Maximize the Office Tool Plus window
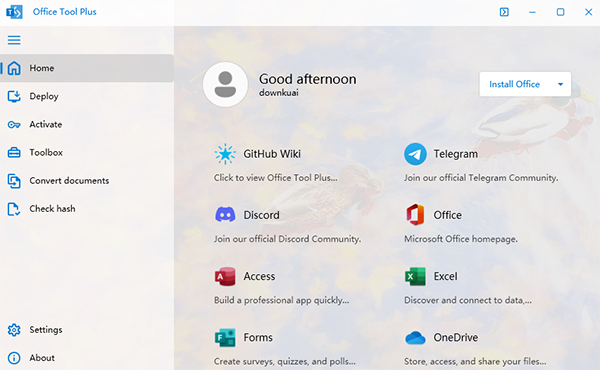Image resolution: width=600 pixels, height=370 pixels. pyautogui.click(x=560, y=12)
